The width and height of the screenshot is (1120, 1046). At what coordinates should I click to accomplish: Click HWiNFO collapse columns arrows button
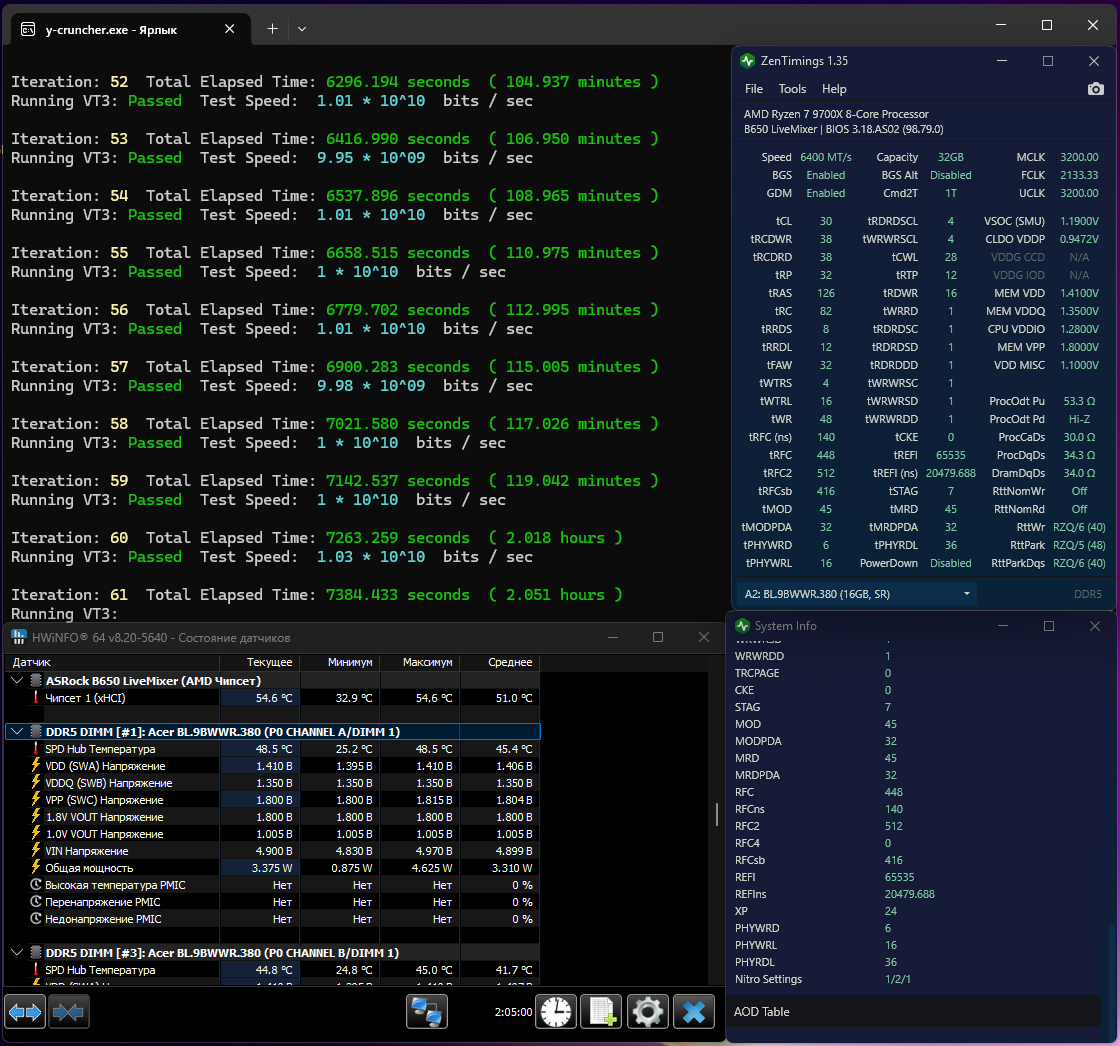pos(69,1012)
